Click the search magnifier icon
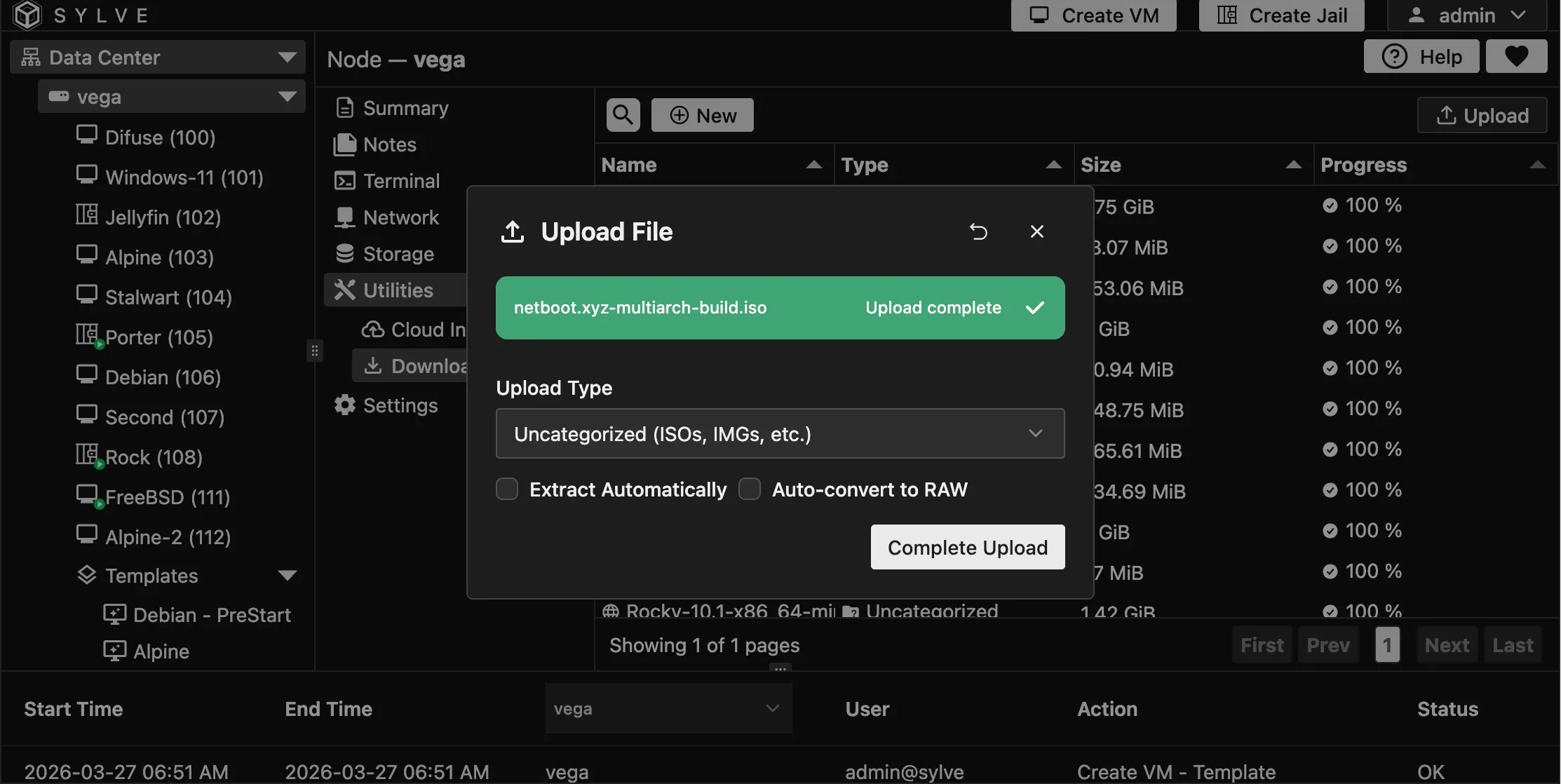Screen dimensions: 1561x784 tap(623, 115)
